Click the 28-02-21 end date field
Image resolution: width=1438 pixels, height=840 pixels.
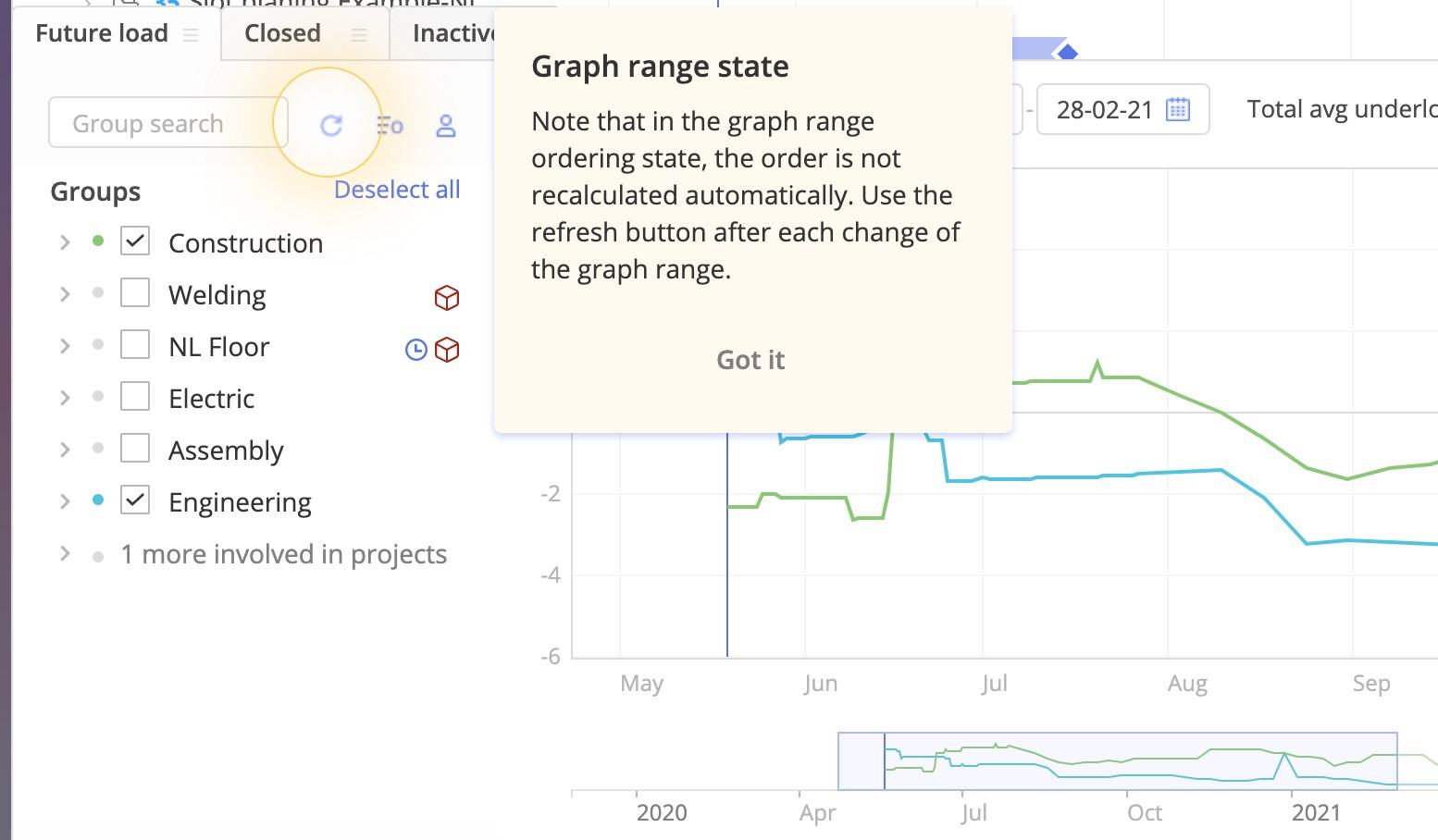1122,109
